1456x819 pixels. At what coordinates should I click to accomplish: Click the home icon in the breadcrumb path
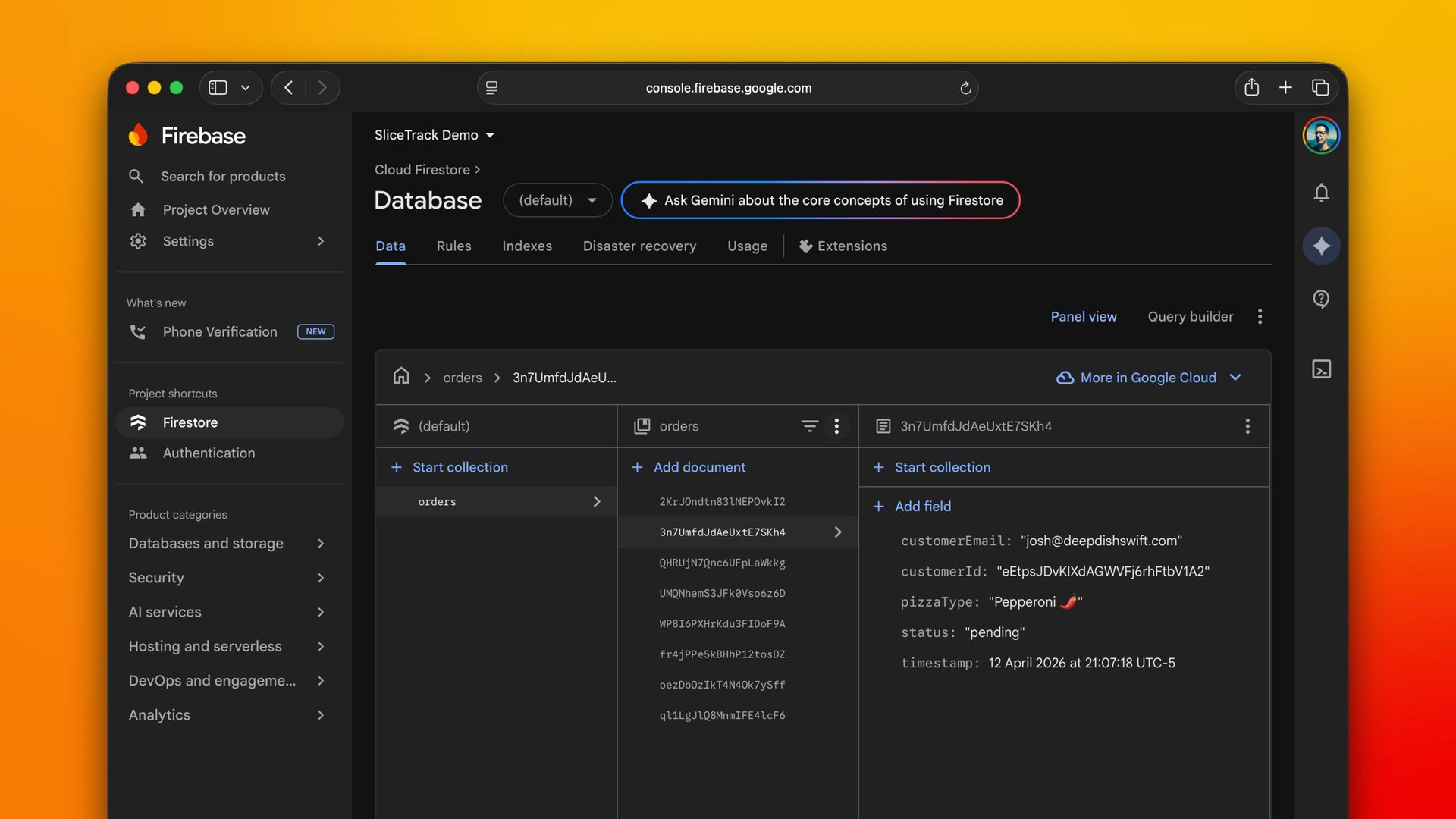(401, 376)
